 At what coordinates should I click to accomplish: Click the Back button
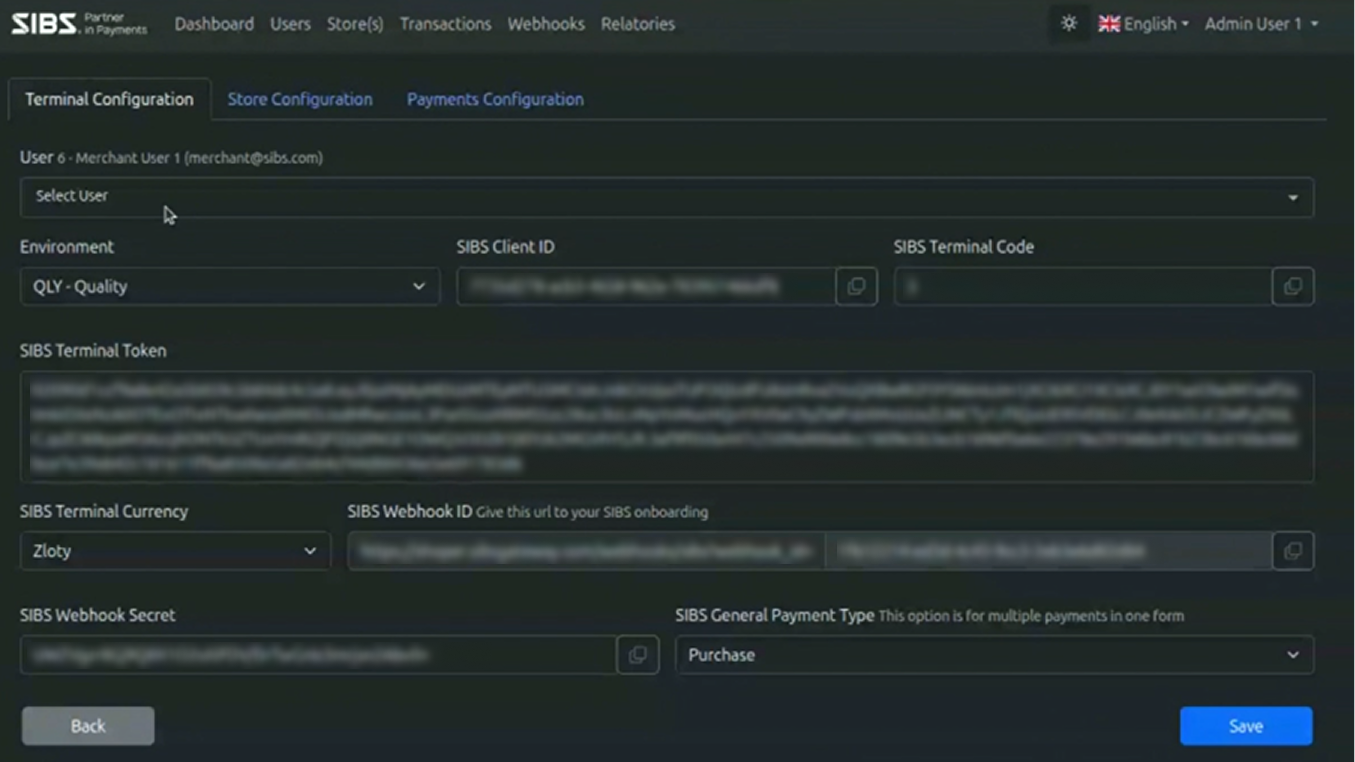[88, 726]
